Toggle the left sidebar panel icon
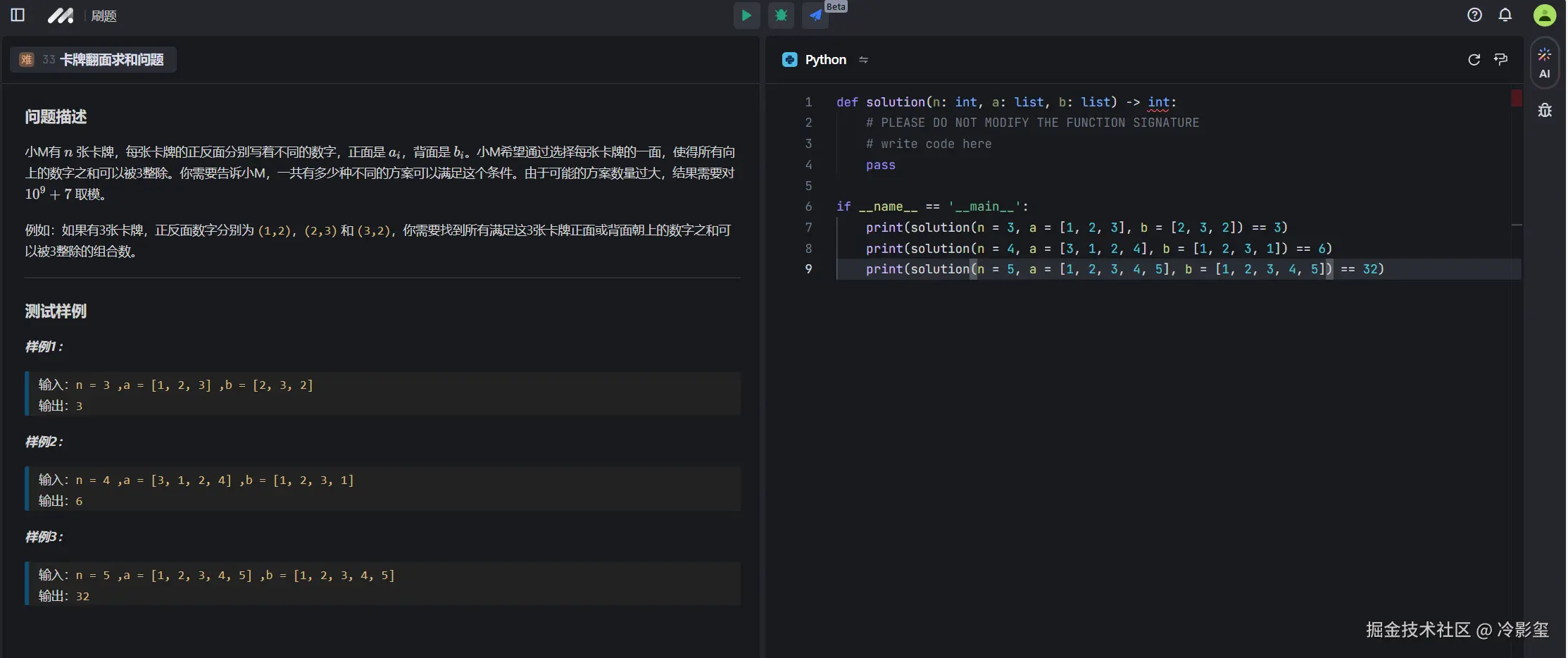Image resolution: width=1568 pixels, height=658 pixels. [x=18, y=15]
